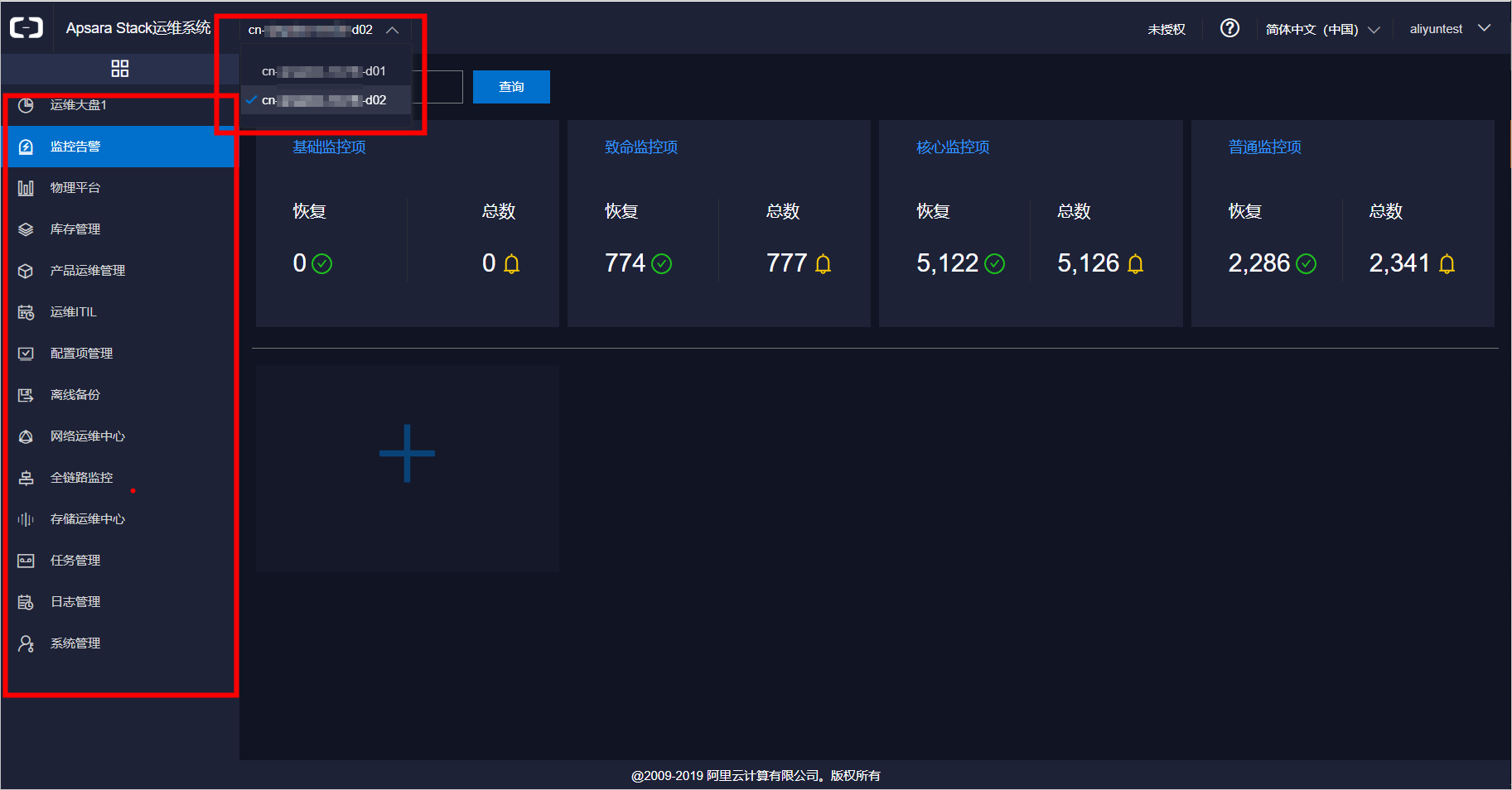
Task: Click the bell icon beside 777
Action: [x=823, y=264]
